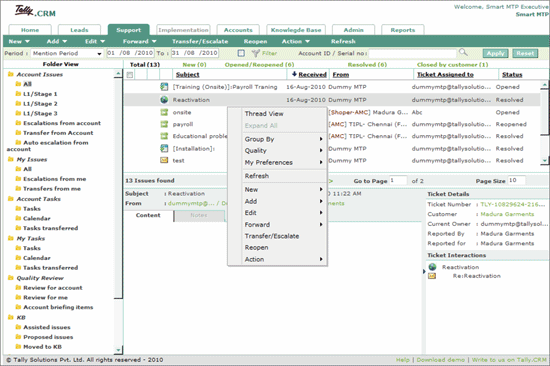The height and width of the screenshot is (366, 550).
Task: Choose Thread View from context menu
Action: click(x=283, y=114)
